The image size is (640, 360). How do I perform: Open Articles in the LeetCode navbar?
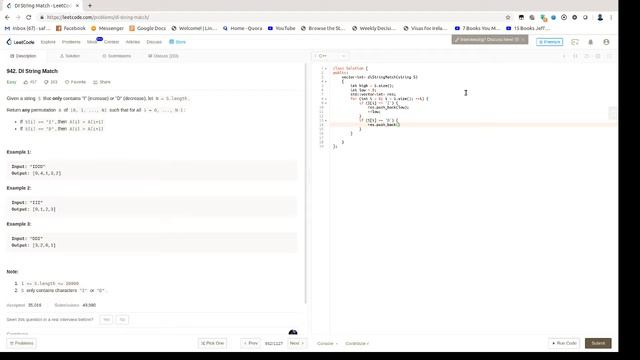tap(133, 42)
